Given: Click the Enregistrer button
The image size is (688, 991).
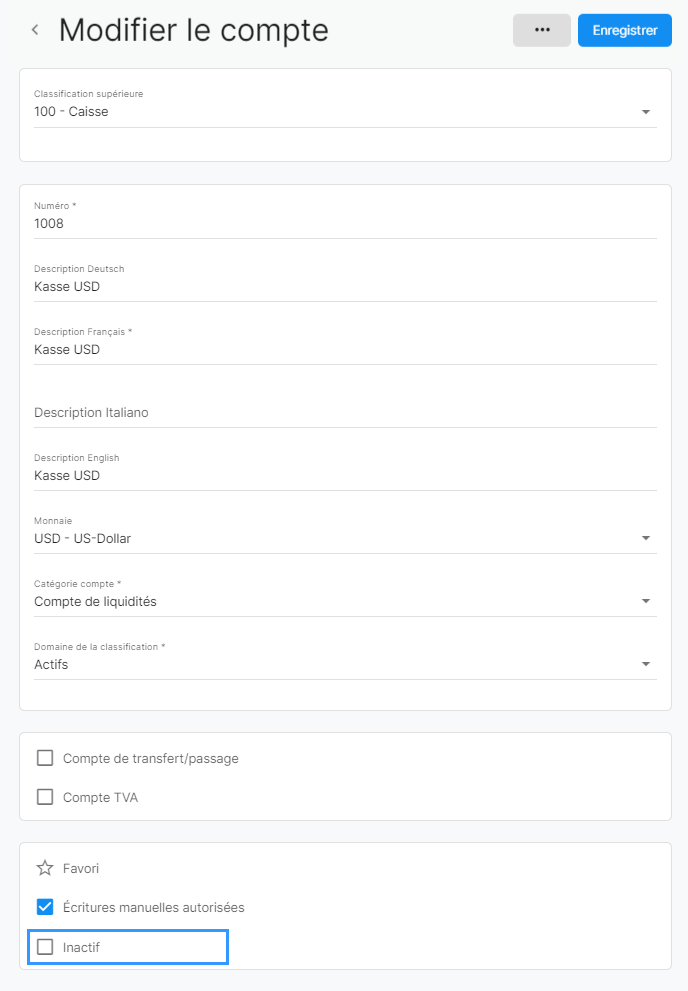Looking at the screenshot, I should tap(624, 30).
